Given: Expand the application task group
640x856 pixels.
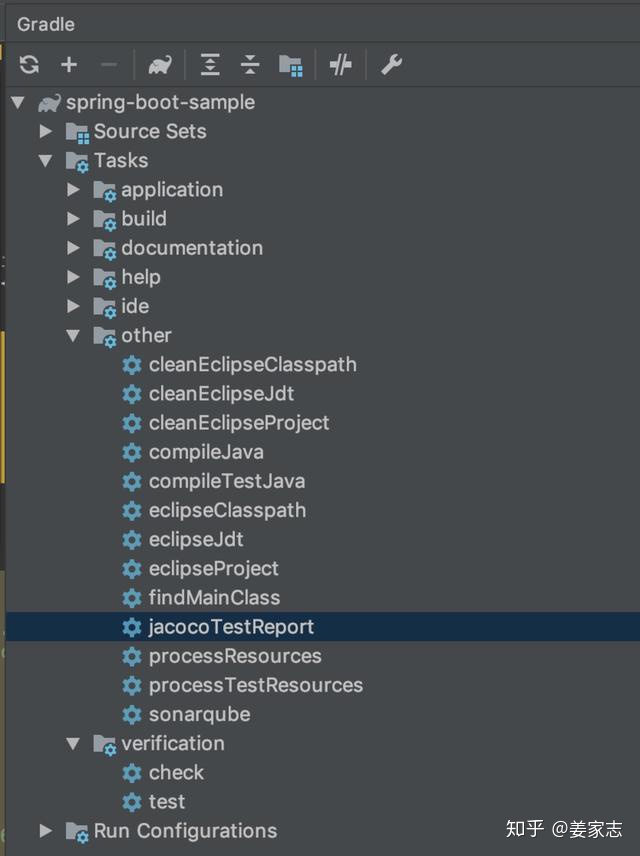Looking at the screenshot, I should click(x=73, y=189).
